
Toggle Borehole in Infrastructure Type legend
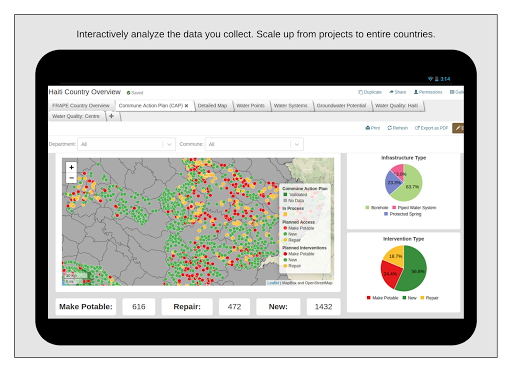tap(377, 208)
